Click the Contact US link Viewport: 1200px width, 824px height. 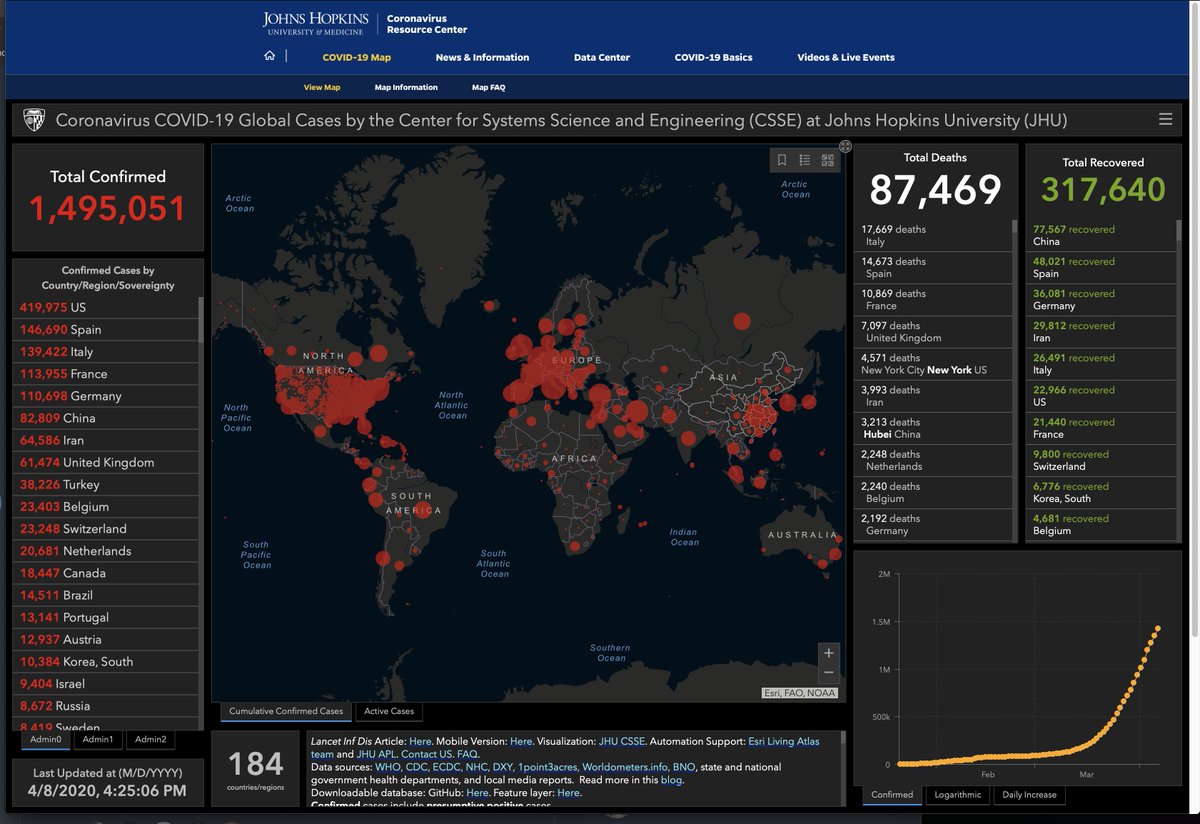click(426, 754)
